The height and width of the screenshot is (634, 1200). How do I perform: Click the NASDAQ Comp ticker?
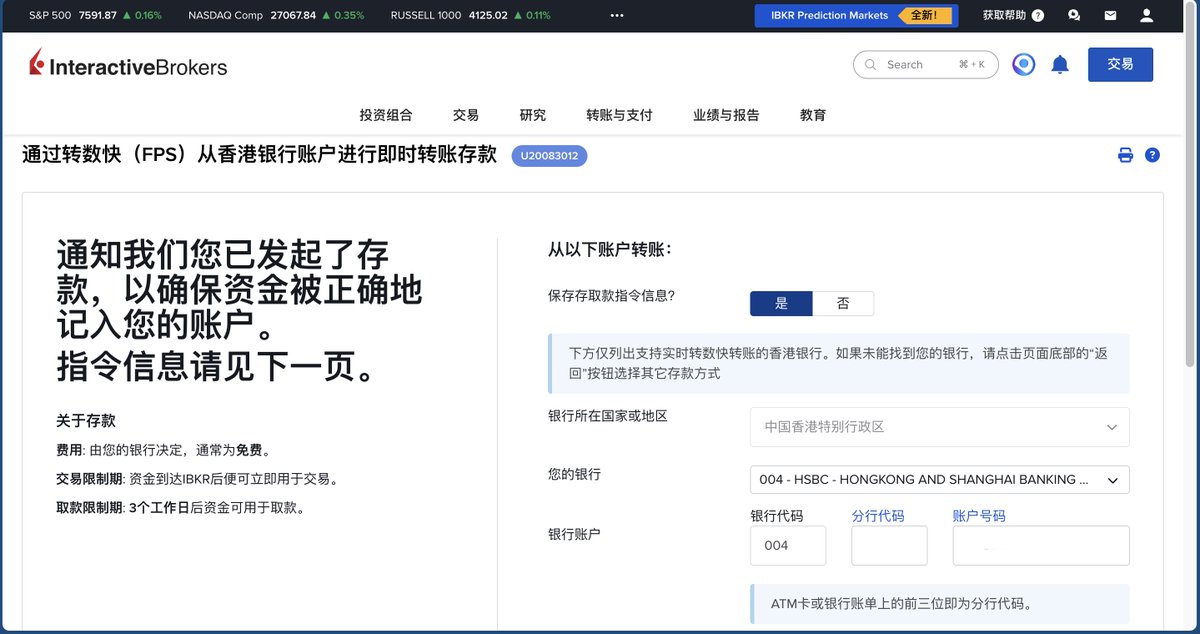(x=276, y=16)
